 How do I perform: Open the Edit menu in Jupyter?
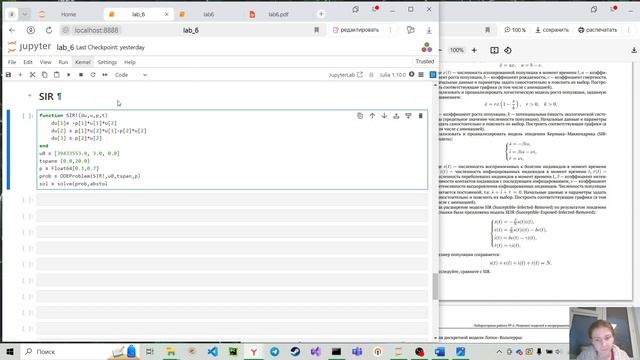pos(28,62)
